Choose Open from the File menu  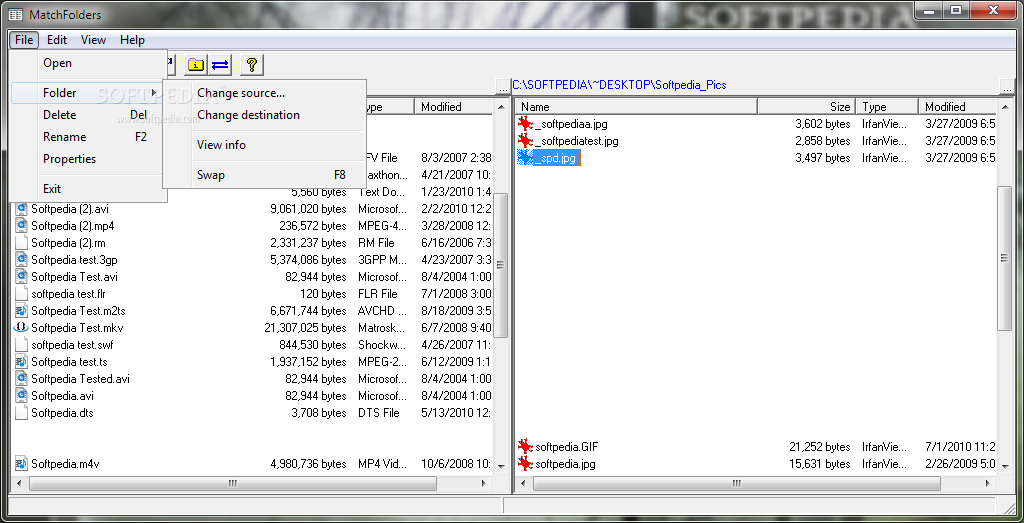pyautogui.click(x=89, y=63)
